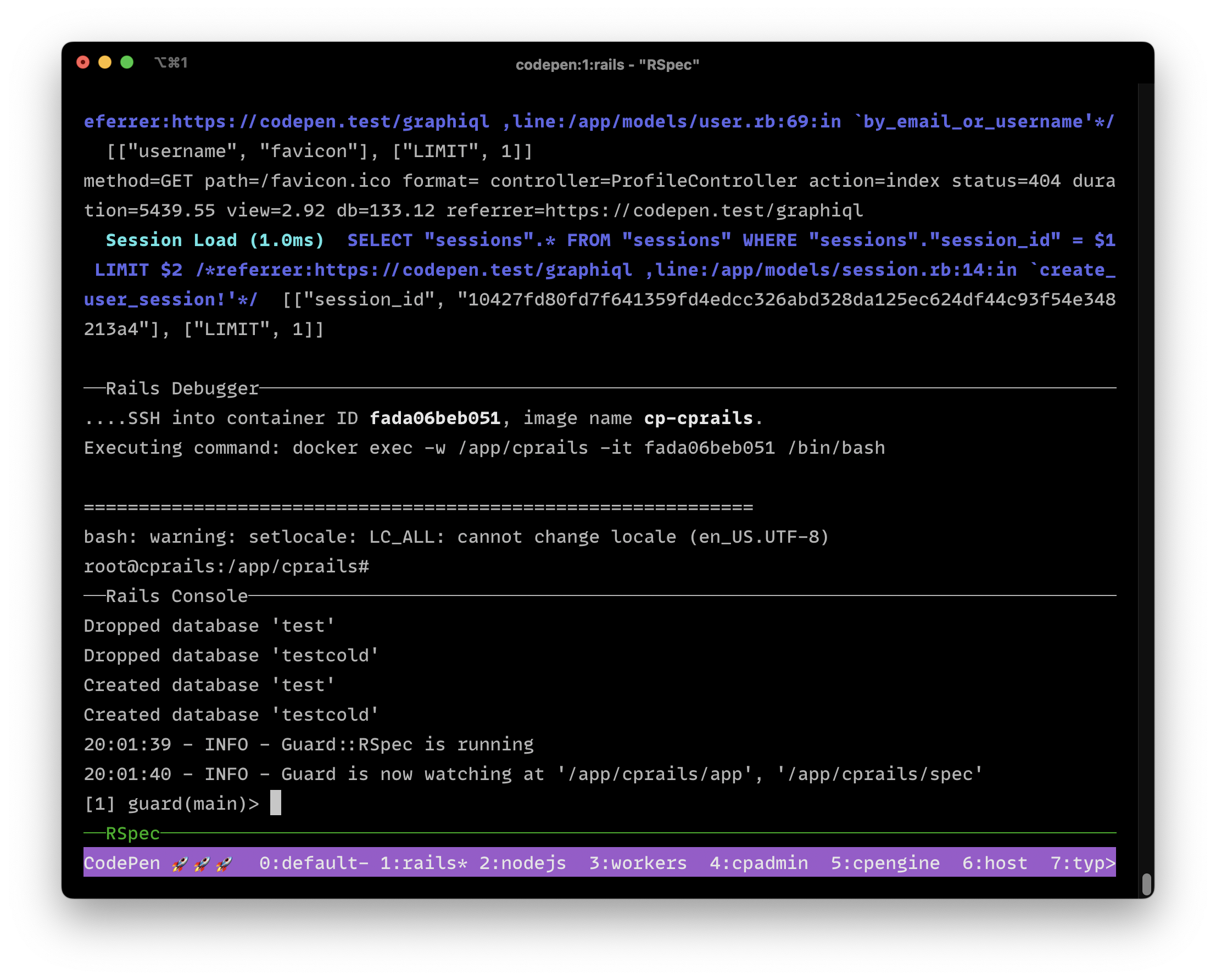The image size is (1216, 980).
Task: Switch to the 6:host window
Action: [x=994, y=862]
